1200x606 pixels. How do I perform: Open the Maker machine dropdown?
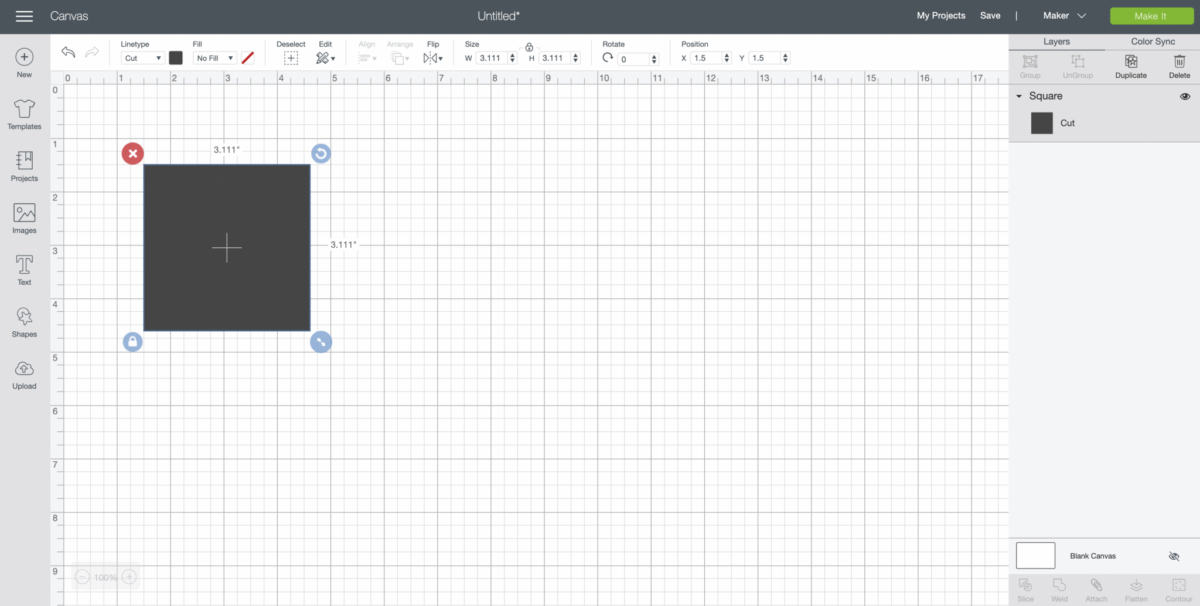(x=1064, y=16)
